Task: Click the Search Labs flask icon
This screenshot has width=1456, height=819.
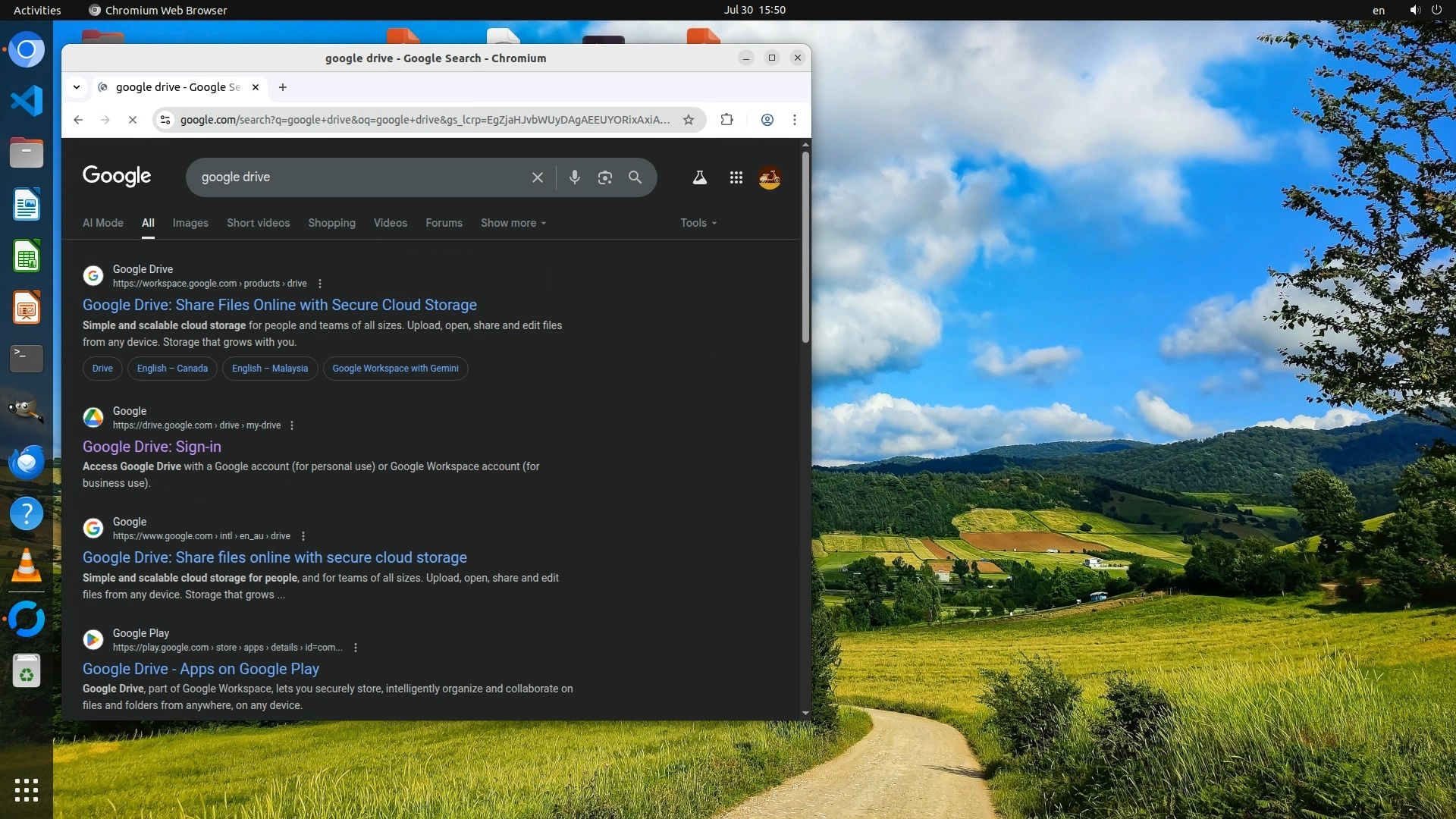Action: 699,177
